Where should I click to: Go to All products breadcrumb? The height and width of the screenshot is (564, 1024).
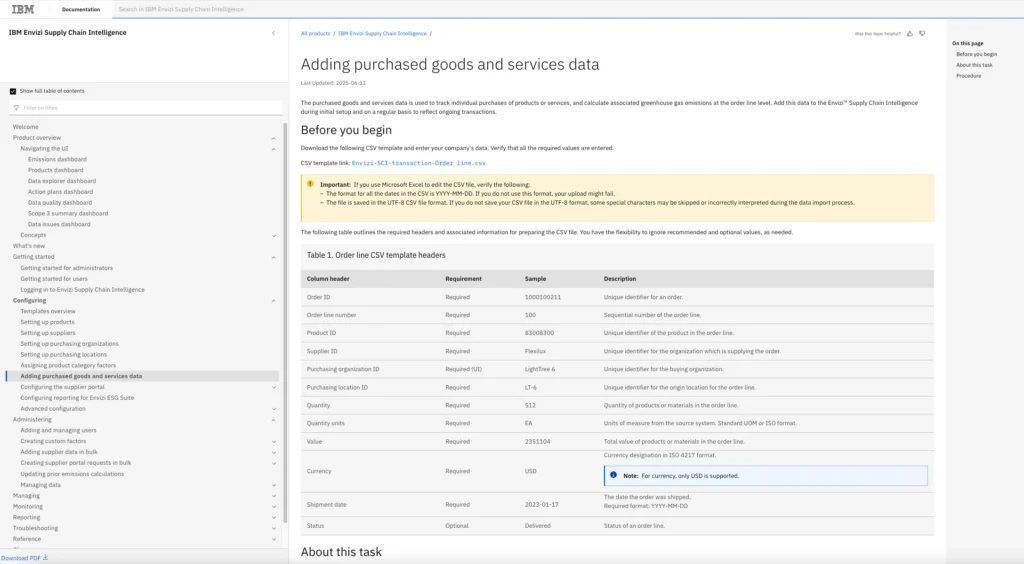tap(315, 33)
